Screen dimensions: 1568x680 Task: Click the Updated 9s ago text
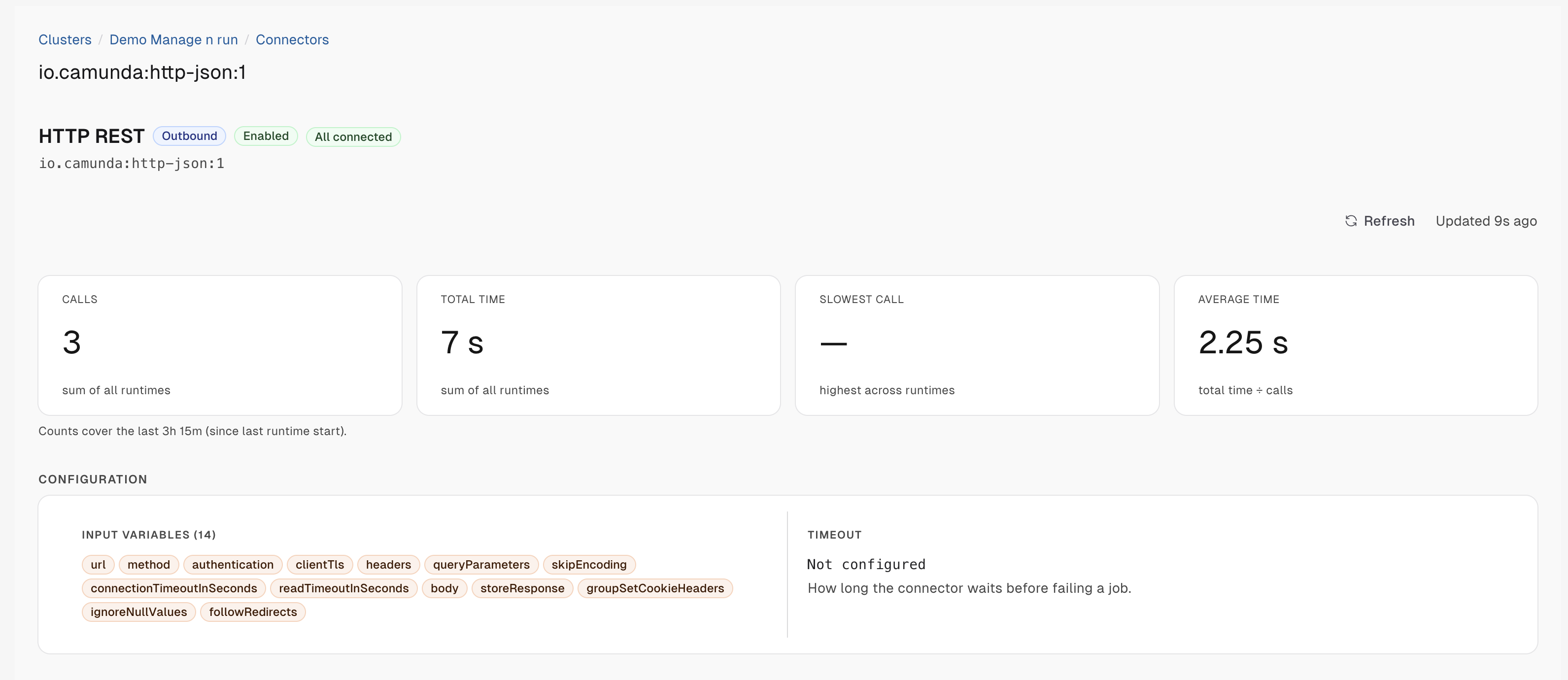(x=1486, y=221)
